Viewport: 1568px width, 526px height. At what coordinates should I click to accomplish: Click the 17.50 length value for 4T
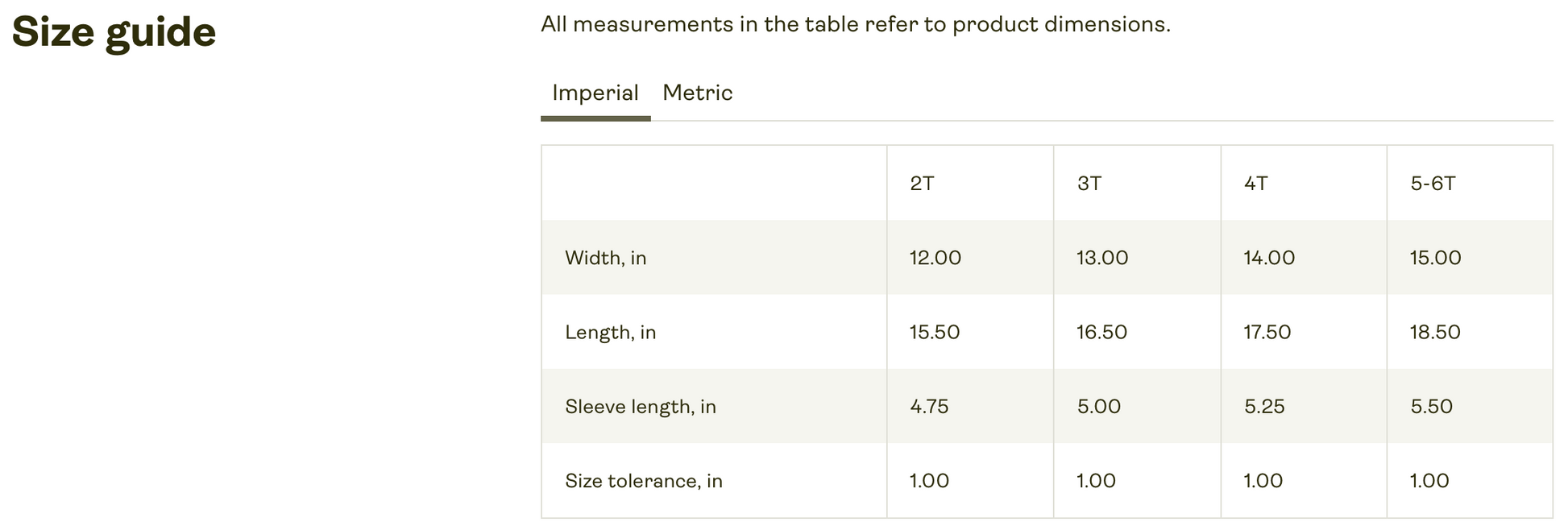point(1267,332)
